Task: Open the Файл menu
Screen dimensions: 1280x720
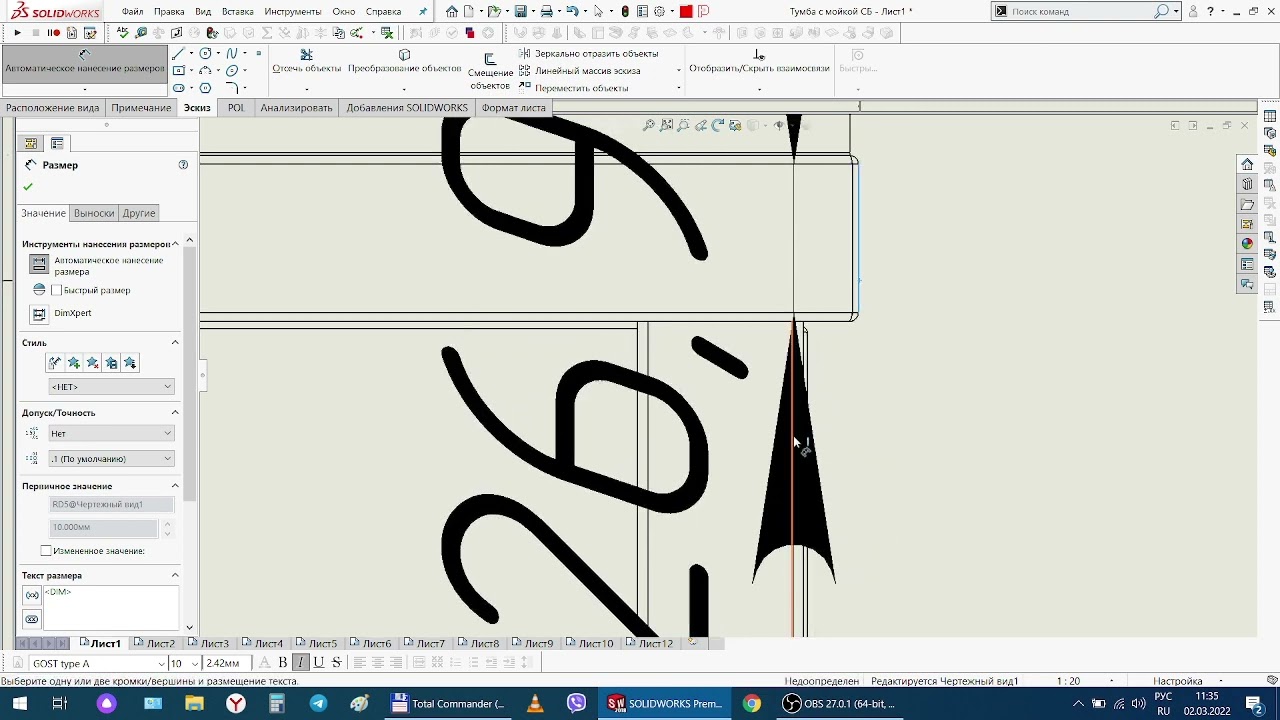Action: pyautogui.click(x=132, y=12)
